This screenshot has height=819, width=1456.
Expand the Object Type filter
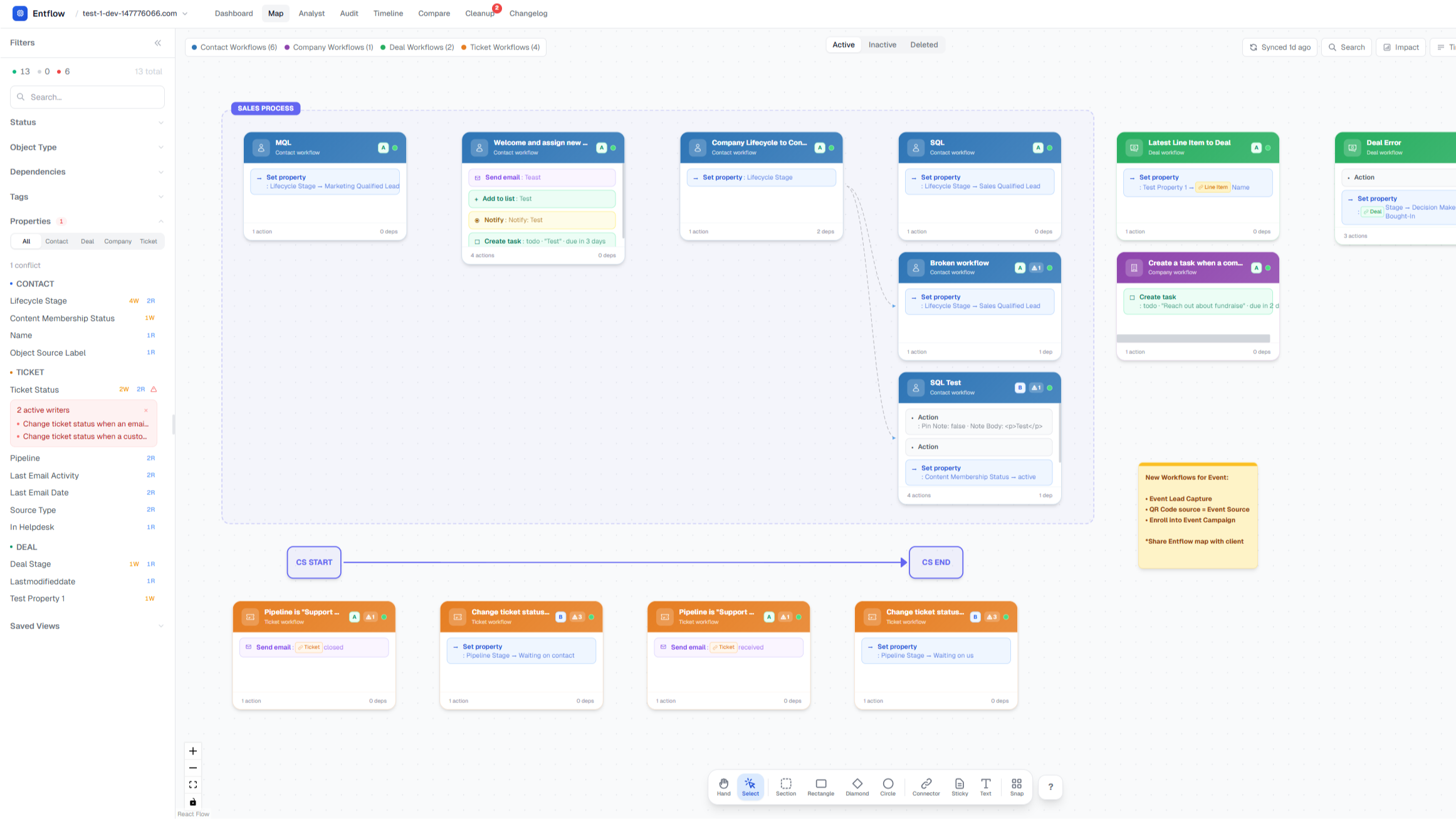click(x=87, y=147)
